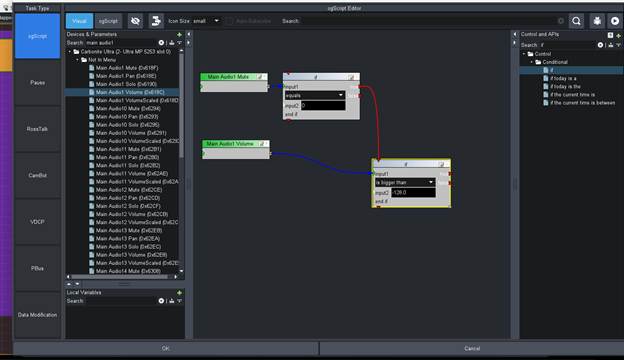The height and width of the screenshot is (360, 624).
Task: Click the download icon next to Devices search
Action: (x=172, y=43)
